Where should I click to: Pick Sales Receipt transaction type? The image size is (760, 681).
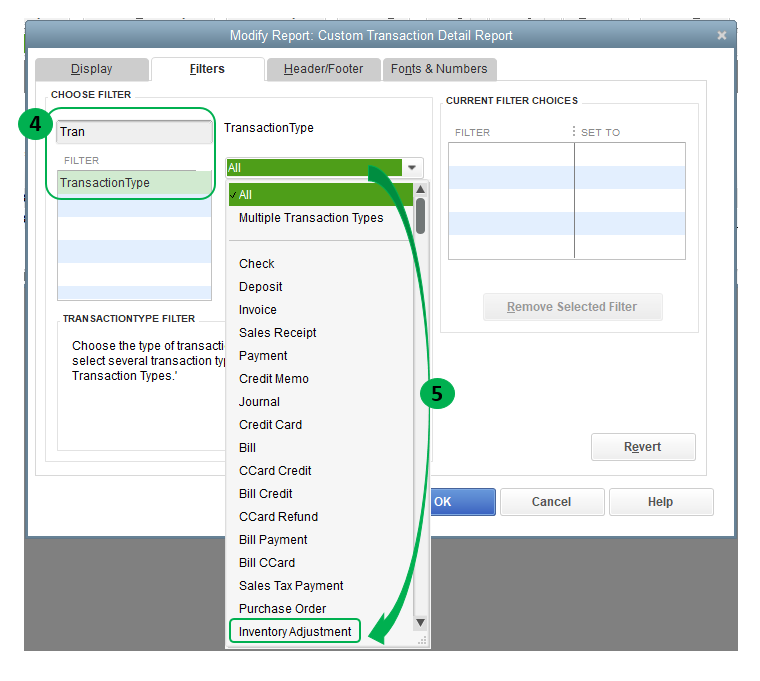[278, 333]
